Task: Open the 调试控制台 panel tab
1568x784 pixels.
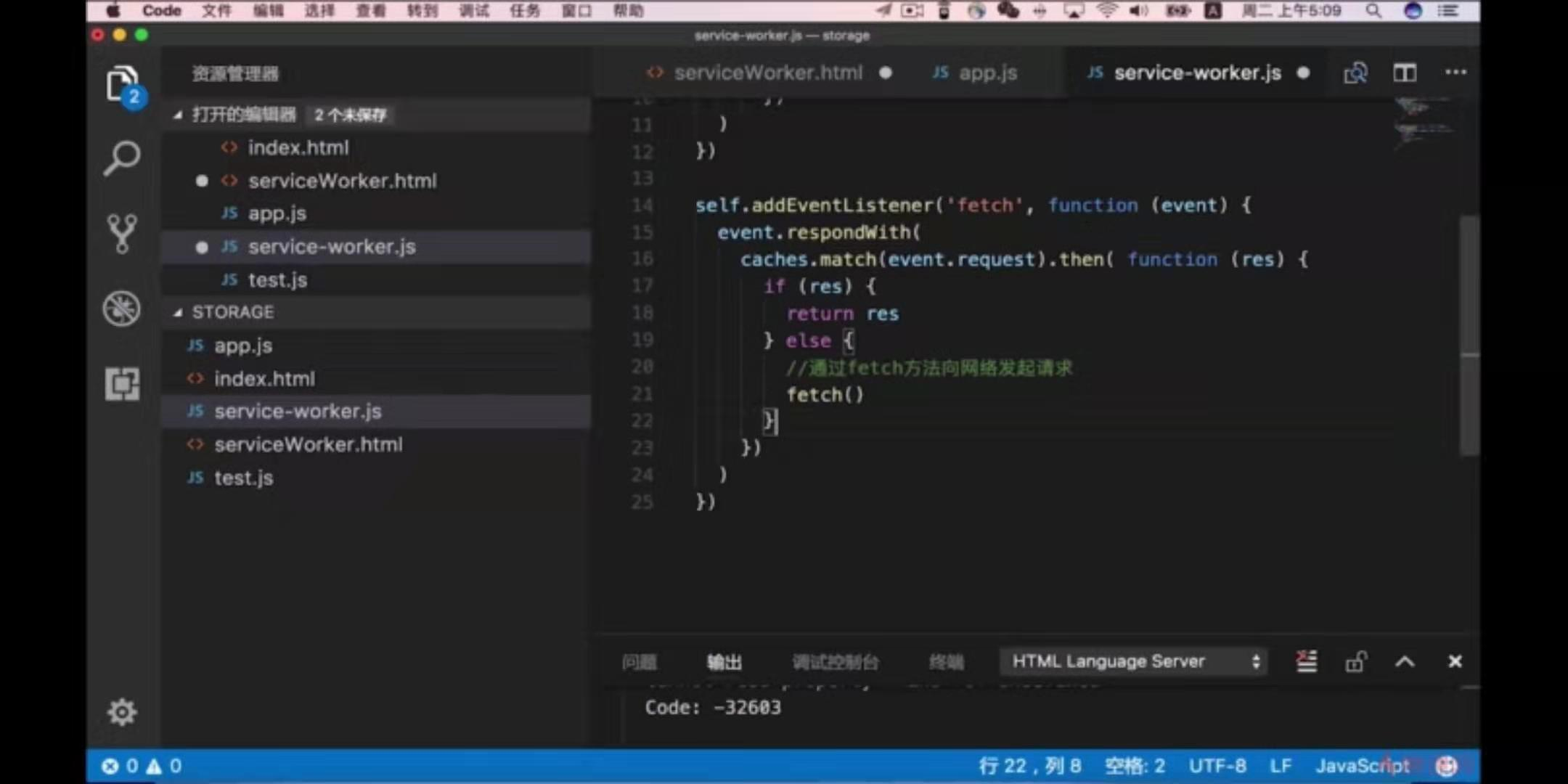Action: [835, 662]
